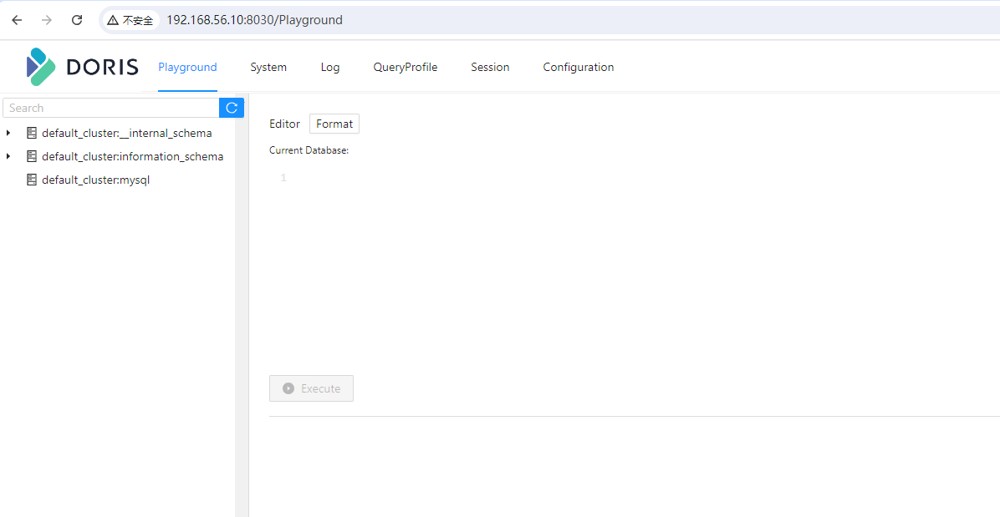Click the Execute button
1000x517 pixels.
(x=311, y=388)
